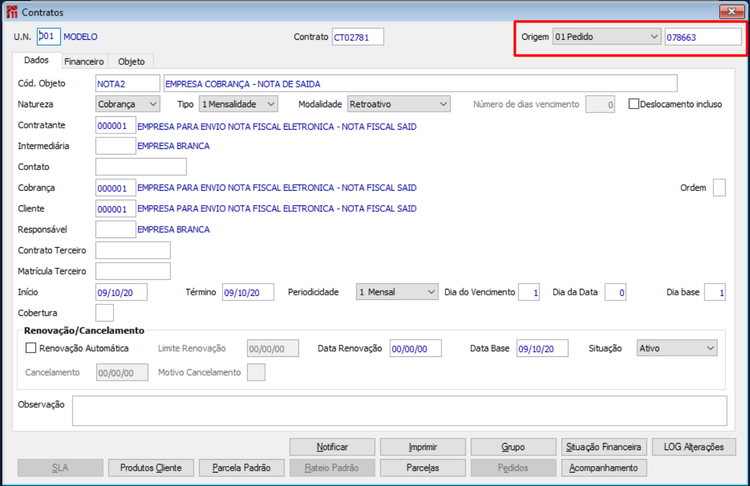Screen dimensions: 750x486
Task: Open the Tipo Mensalidade dropdown
Action: pyautogui.click(x=238, y=104)
